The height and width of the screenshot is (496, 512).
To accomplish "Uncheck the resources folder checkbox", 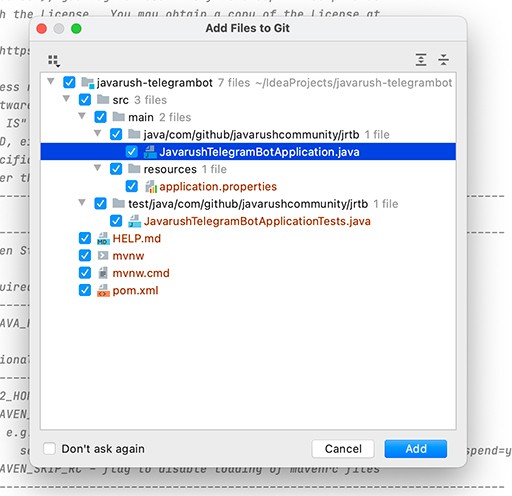I will [x=116, y=169].
